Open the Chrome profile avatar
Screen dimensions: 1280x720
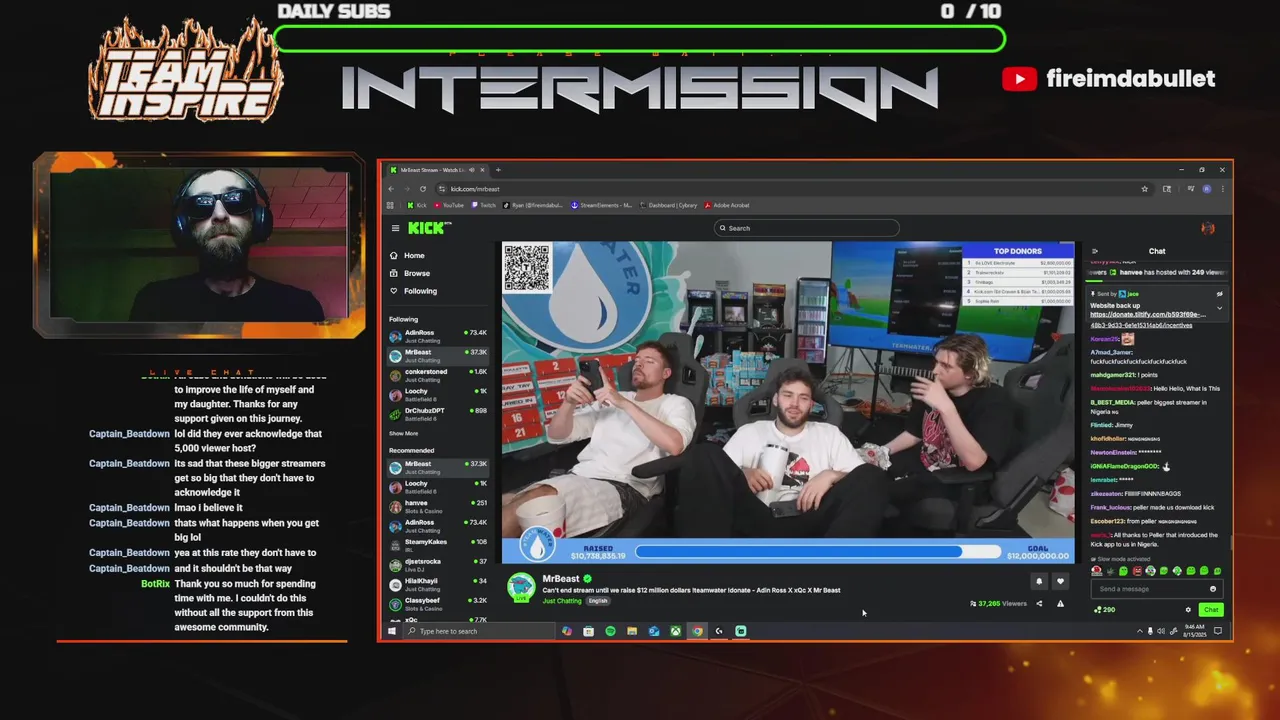pyautogui.click(x=1206, y=189)
